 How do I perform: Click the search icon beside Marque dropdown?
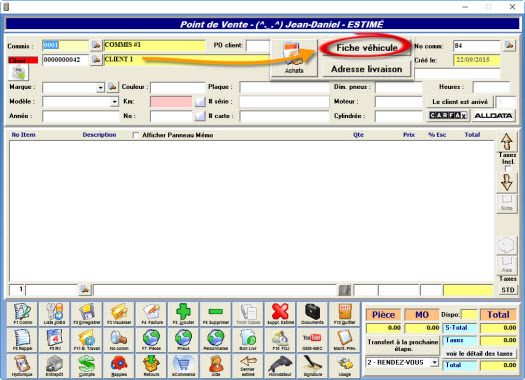pyautogui.click(x=112, y=87)
